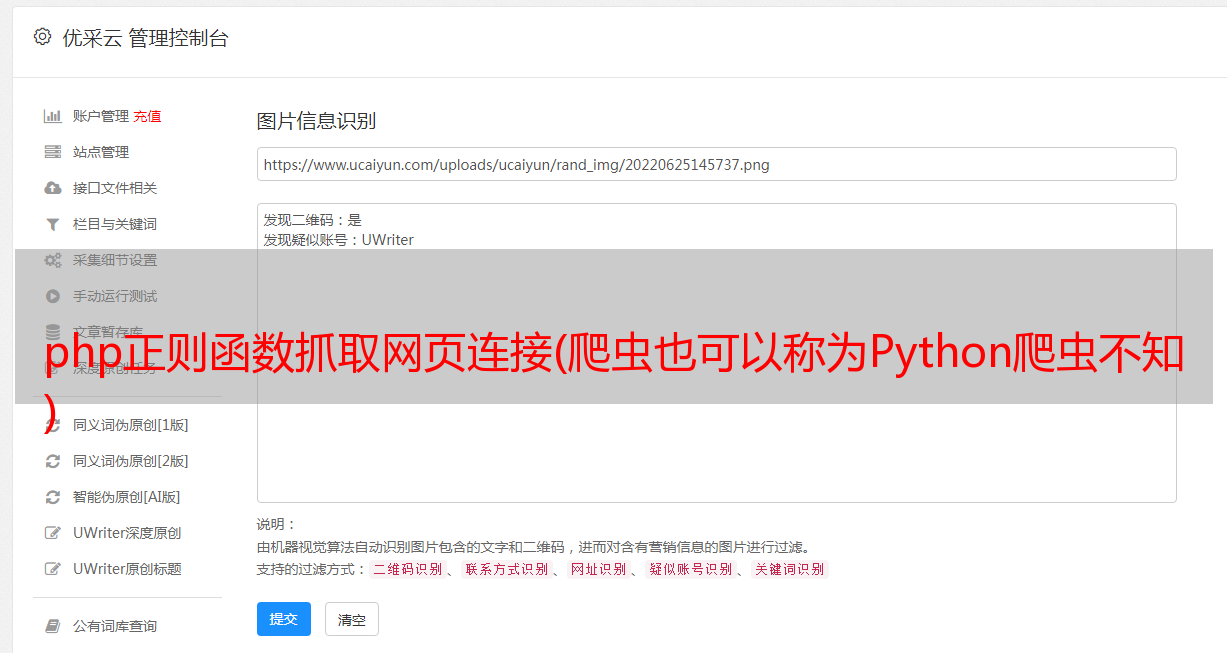This screenshot has width=1227, height=653.
Task: Open 手动运行测试 menu item
Action: [115, 296]
